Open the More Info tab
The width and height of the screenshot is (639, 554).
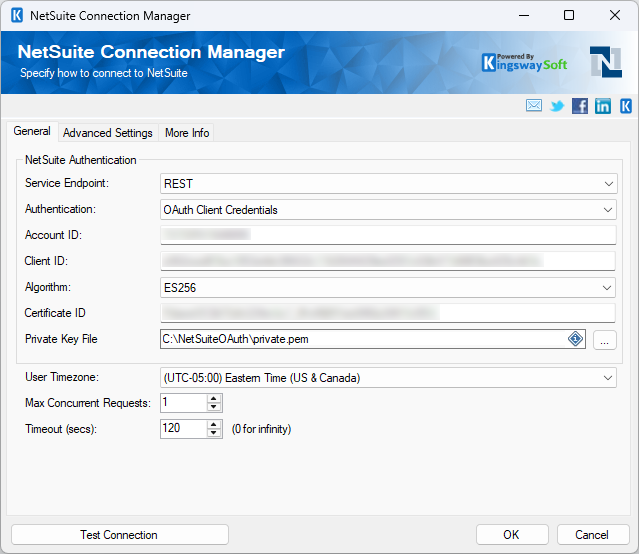[187, 133]
